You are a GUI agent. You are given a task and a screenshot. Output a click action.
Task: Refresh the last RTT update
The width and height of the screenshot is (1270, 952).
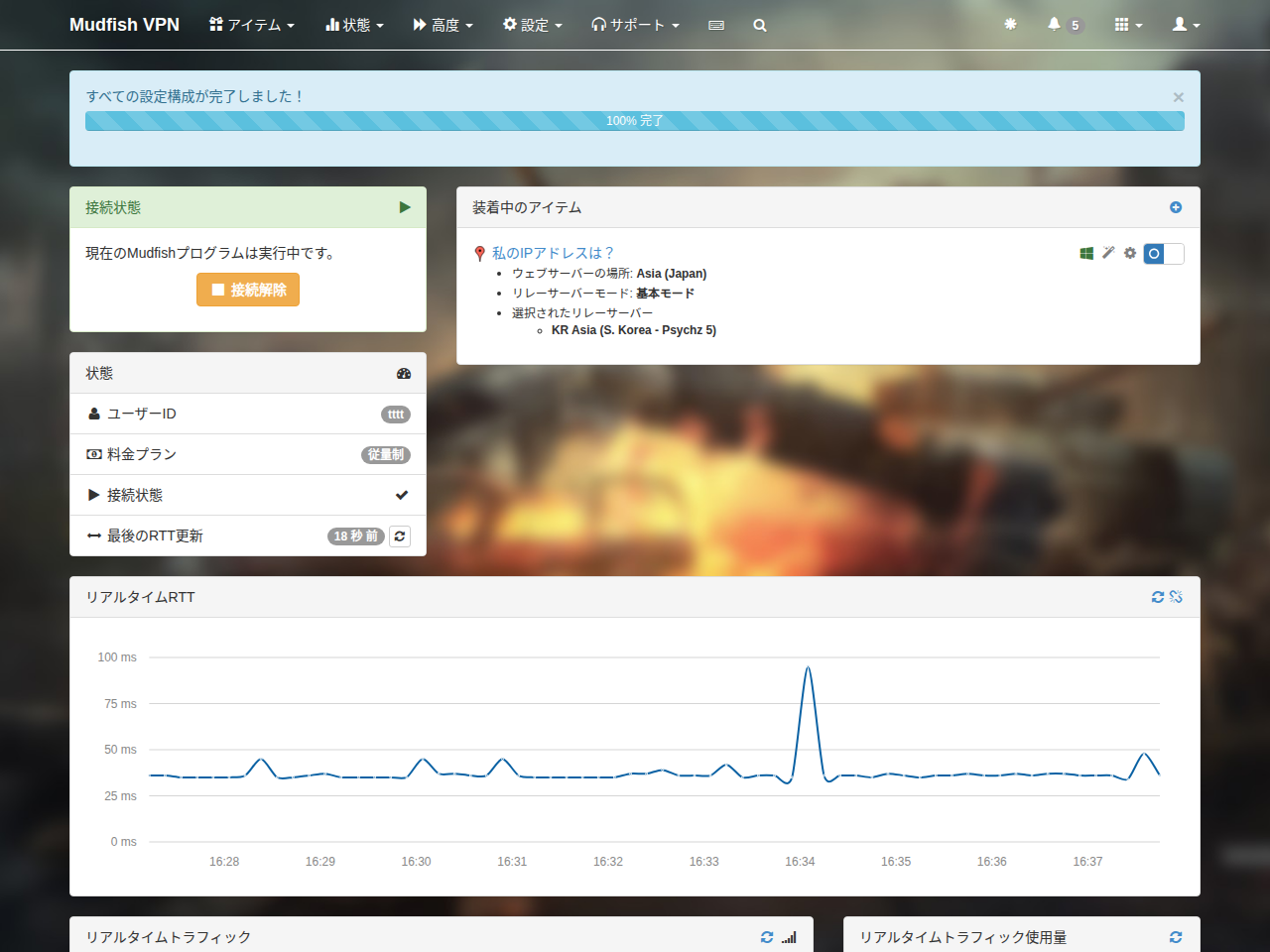(400, 536)
